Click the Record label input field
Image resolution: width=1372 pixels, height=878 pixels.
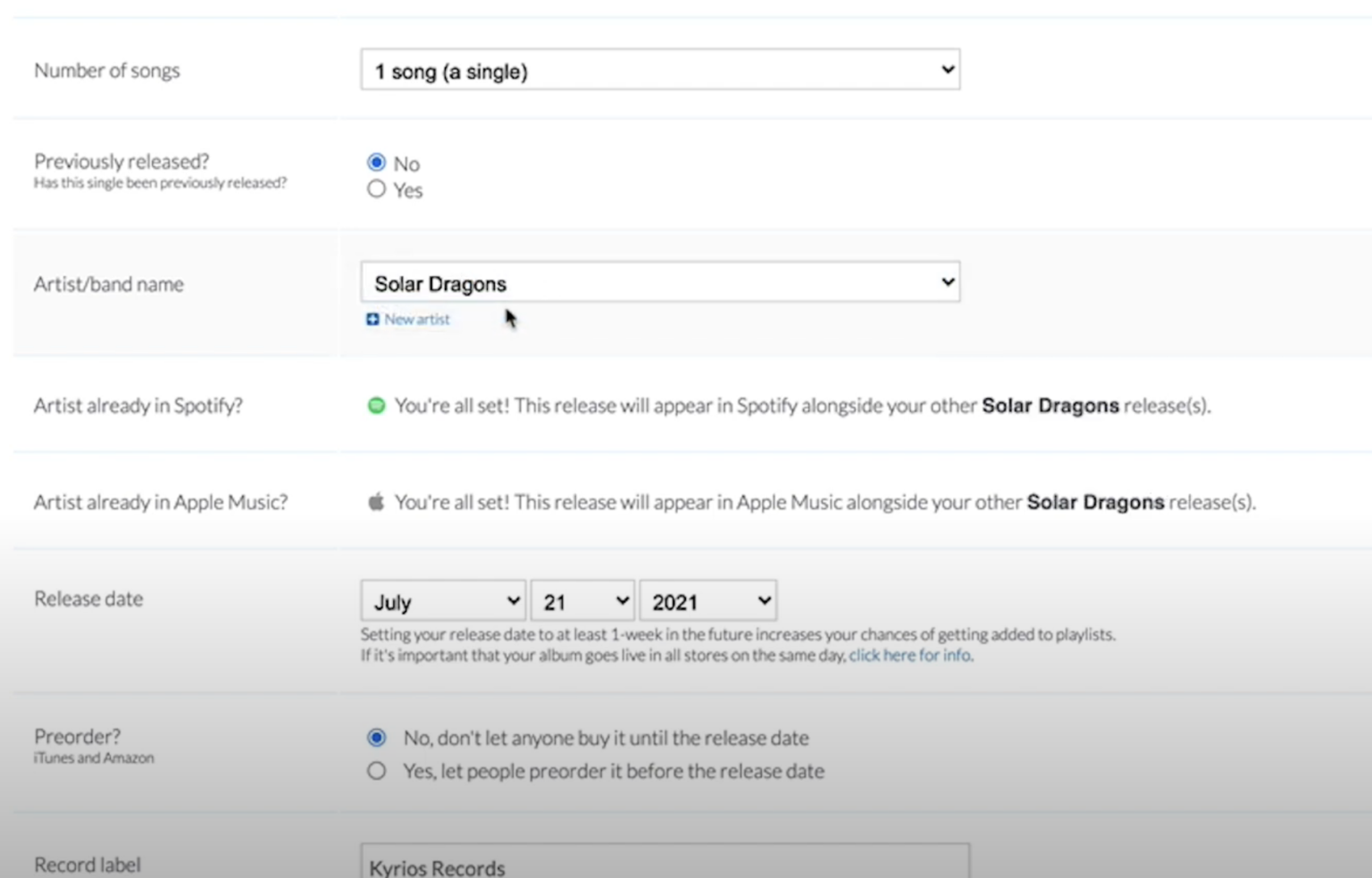[665, 862]
